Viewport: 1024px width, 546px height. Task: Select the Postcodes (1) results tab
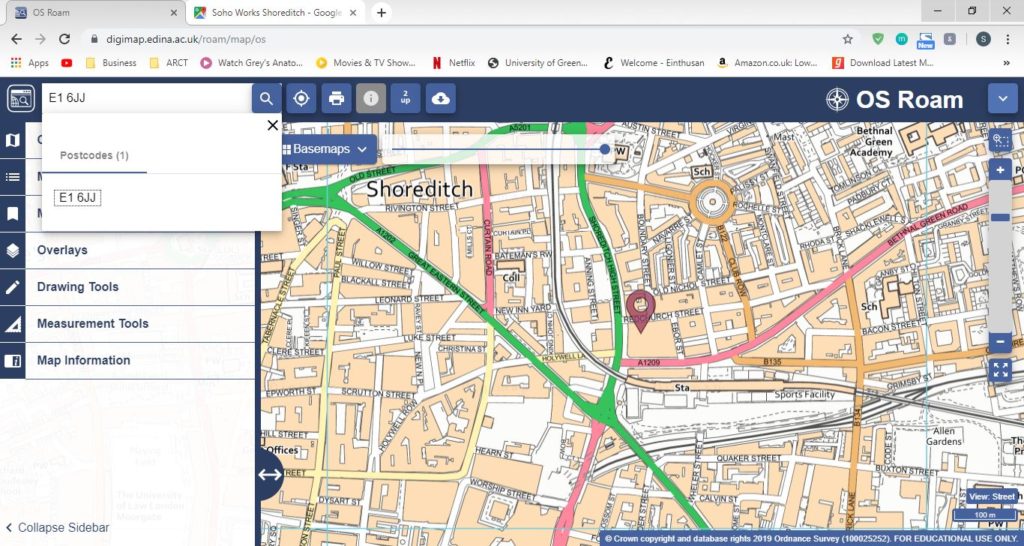pyautogui.click(x=94, y=155)
